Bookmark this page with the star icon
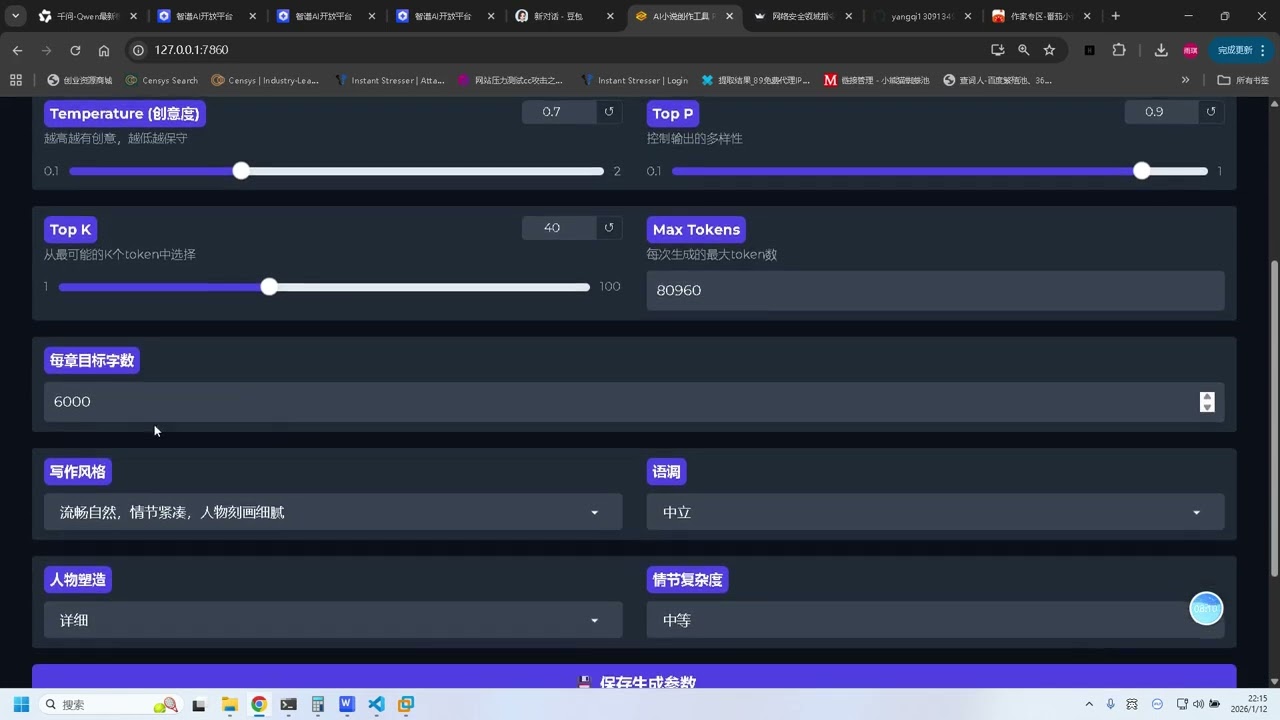Image resolution: width=1280 pixels, height=720 pixels. [x=1049, y=50]
